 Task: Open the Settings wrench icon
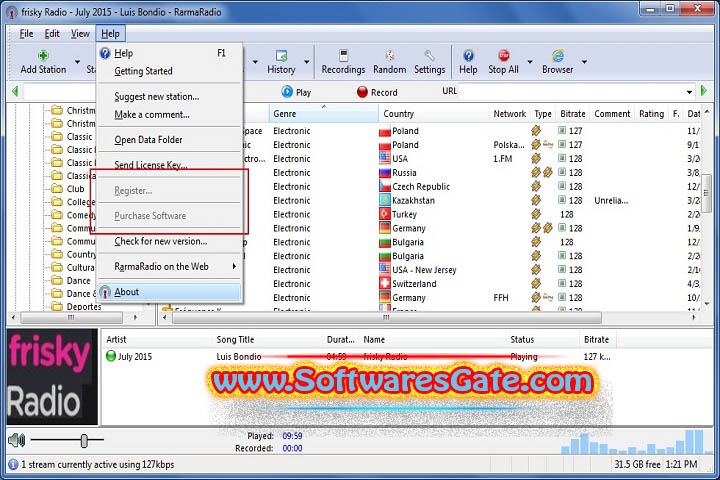tap(429, 56)
